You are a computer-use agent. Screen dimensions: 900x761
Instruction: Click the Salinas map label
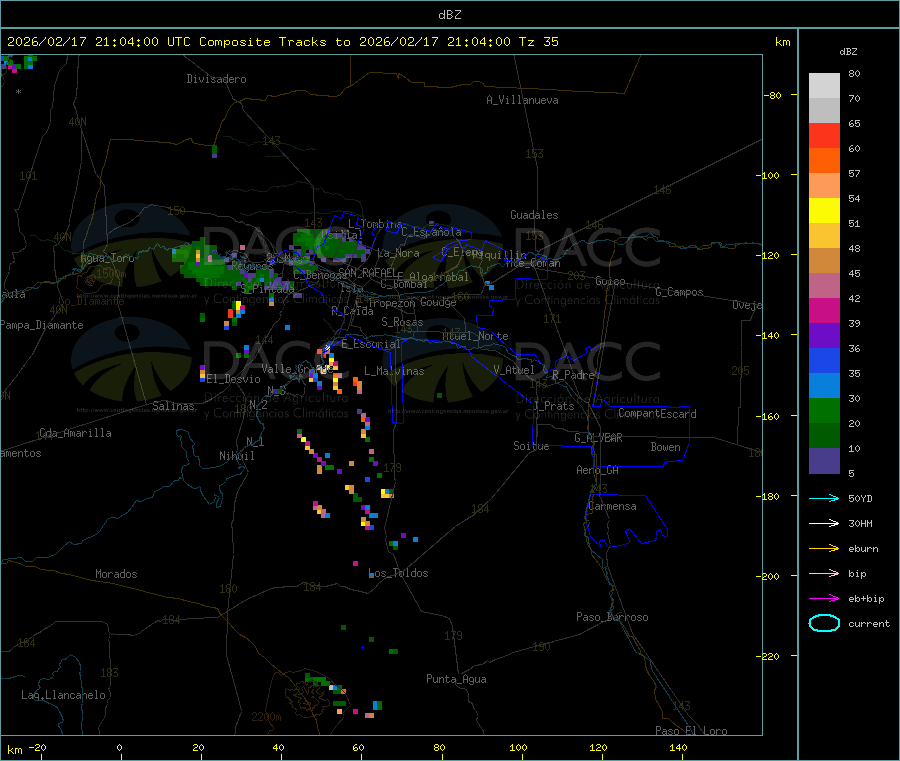(173, 406)
